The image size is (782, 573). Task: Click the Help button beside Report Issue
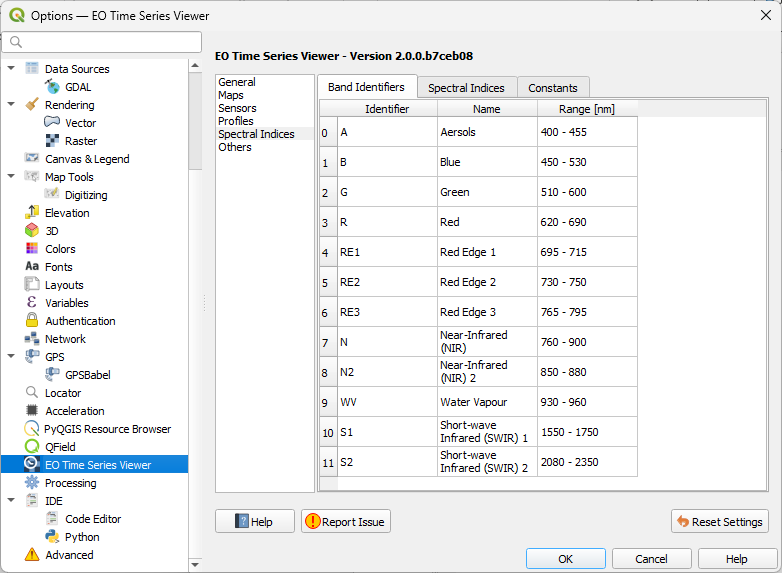[x=255, y=521]
